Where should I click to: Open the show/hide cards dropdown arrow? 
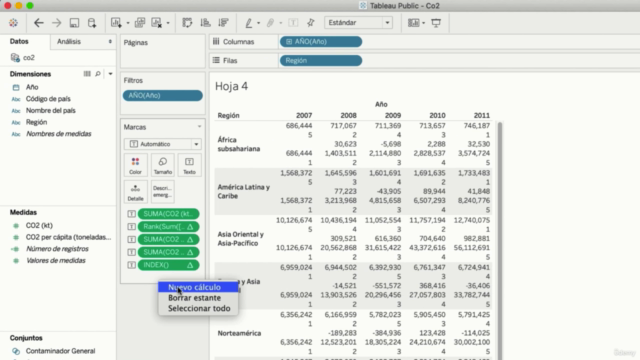tap(424, 23)
